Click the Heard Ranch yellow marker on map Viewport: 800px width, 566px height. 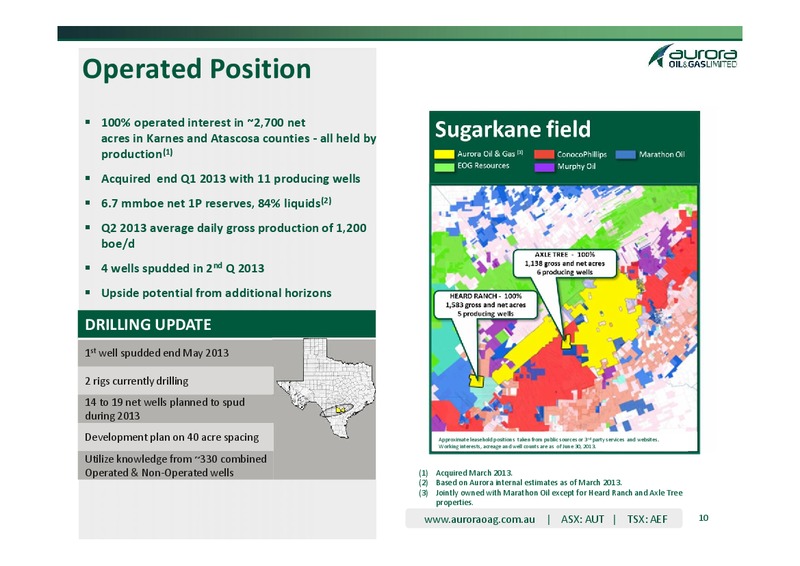pos(477,381)
